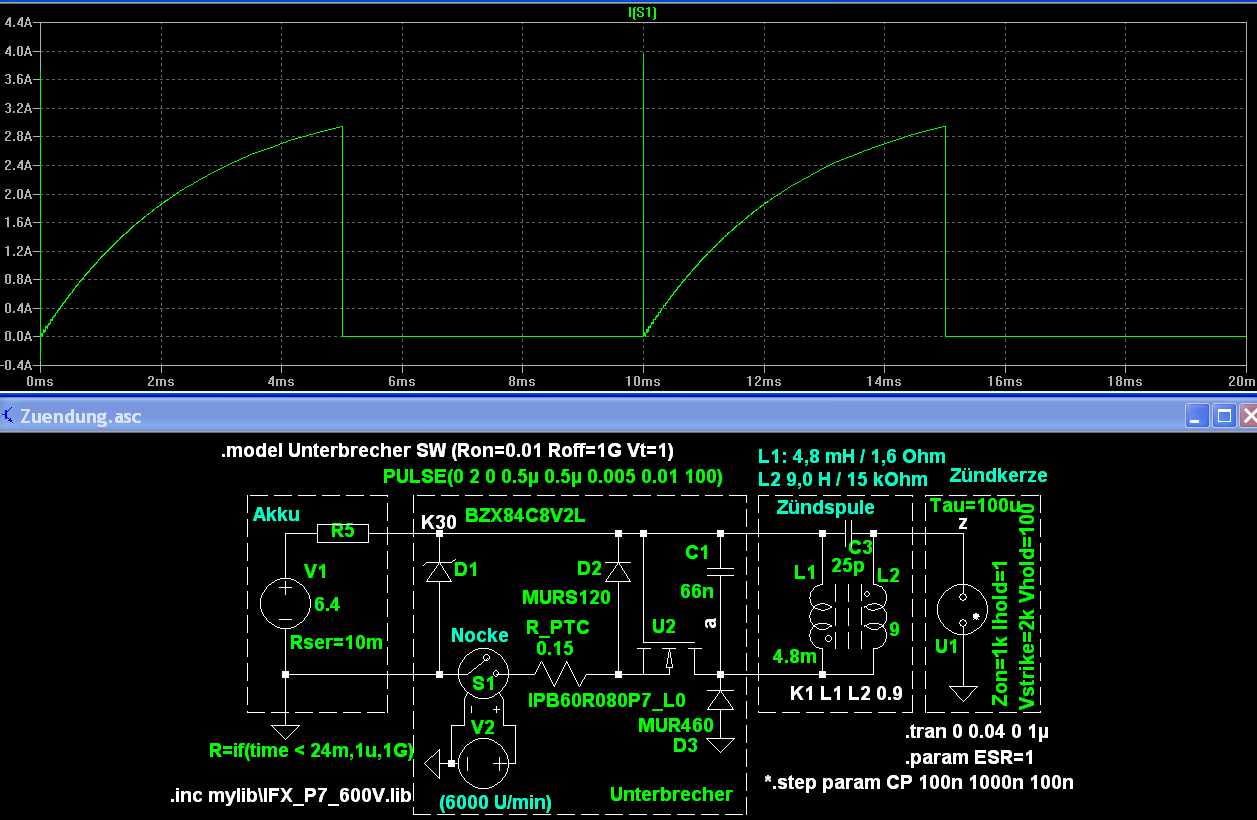Select the R_PTC resistor symbol

point(558,673)
